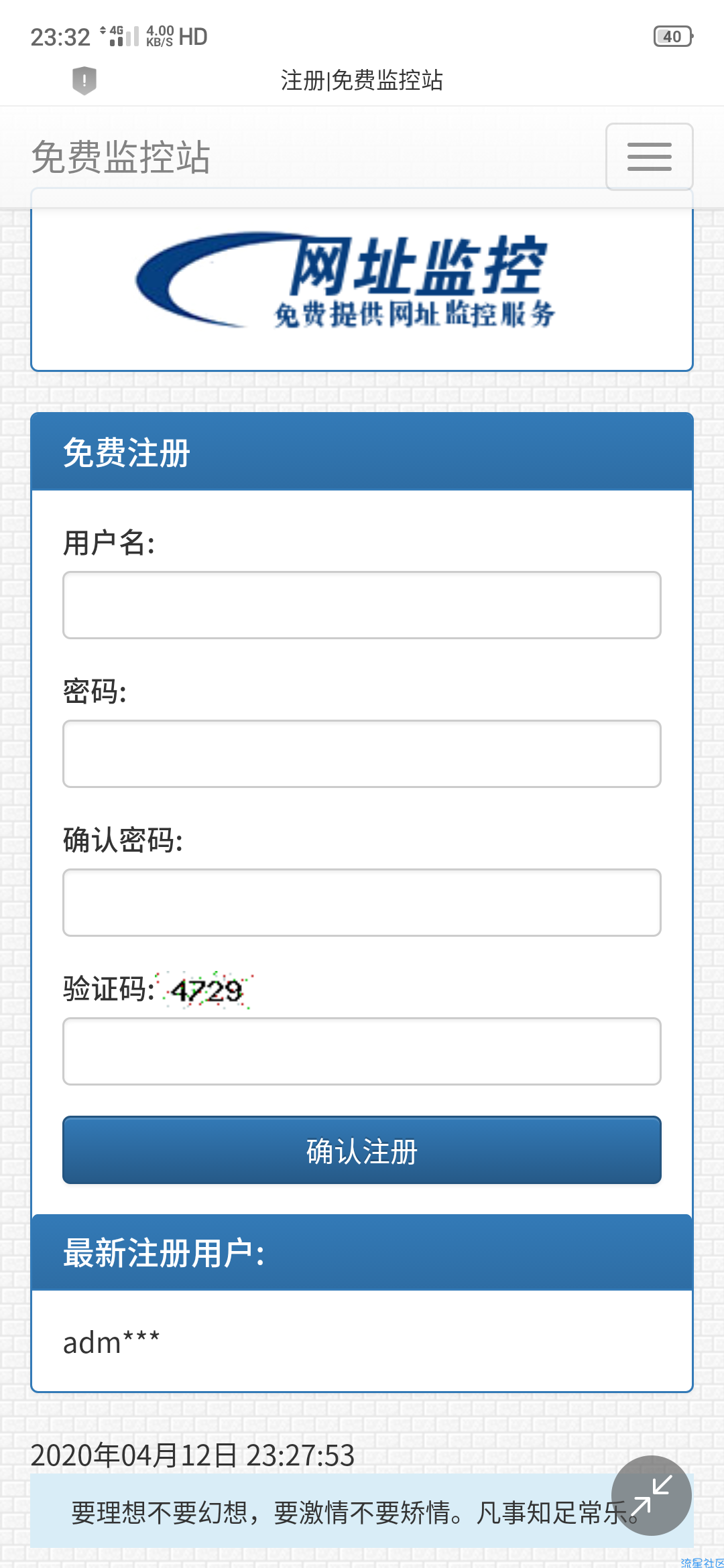The height and width of the screenshot is (1568, 724).
Task: Focus the 用户名 input field
Action: [x=362, y=605]
